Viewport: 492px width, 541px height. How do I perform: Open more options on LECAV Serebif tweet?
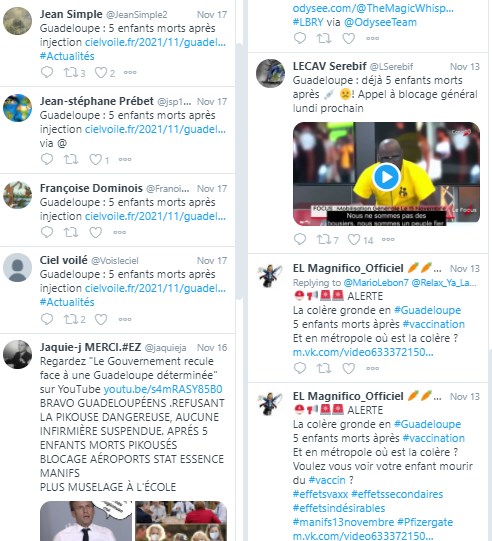point(388,239)
